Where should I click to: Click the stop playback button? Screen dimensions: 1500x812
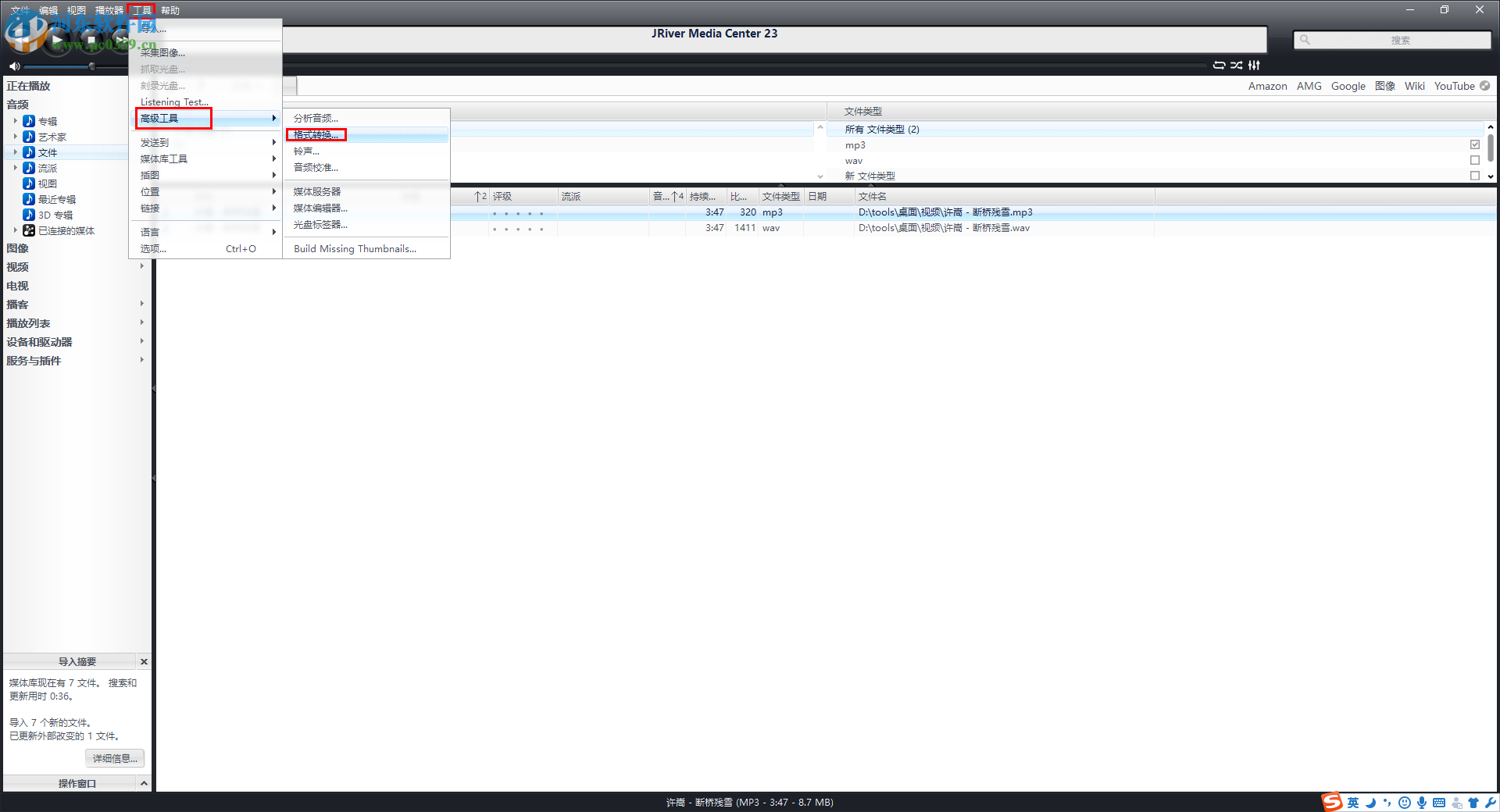pyautogui.click(x=91, y=39)
